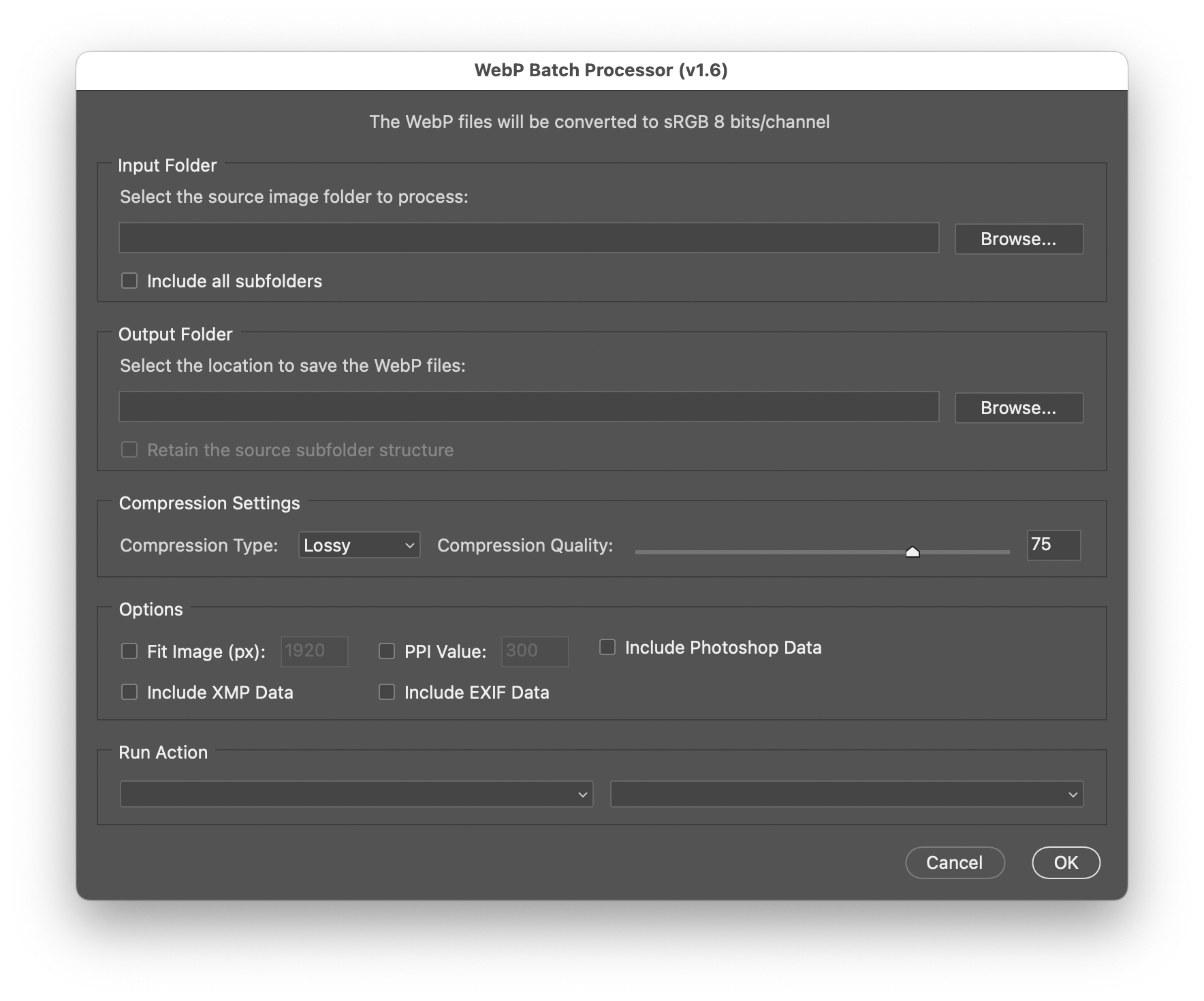Open the Compression Type dropdown

(x=359, y=545)
